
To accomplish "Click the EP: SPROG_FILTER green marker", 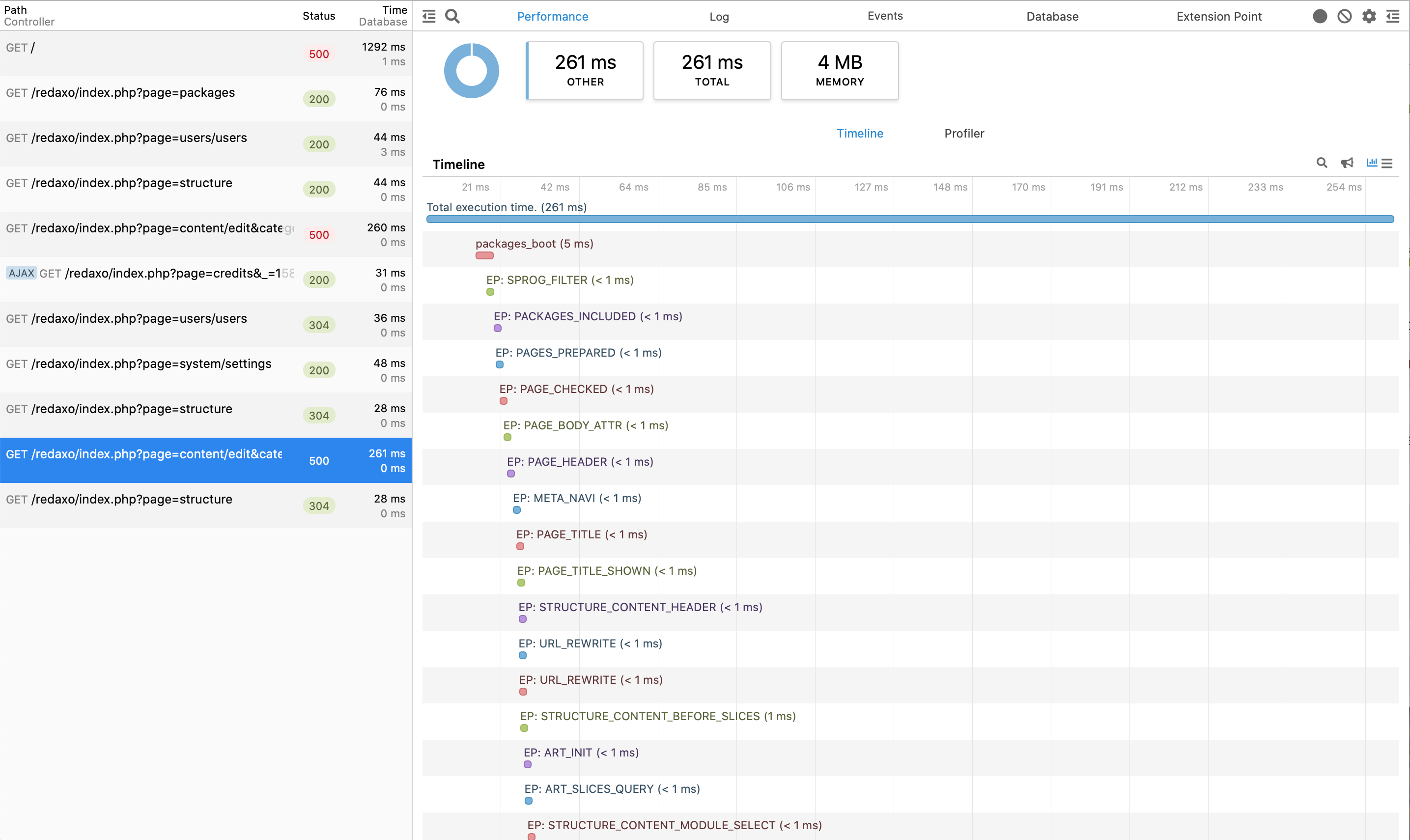I will pyautogui.click(x=490, y=291).
